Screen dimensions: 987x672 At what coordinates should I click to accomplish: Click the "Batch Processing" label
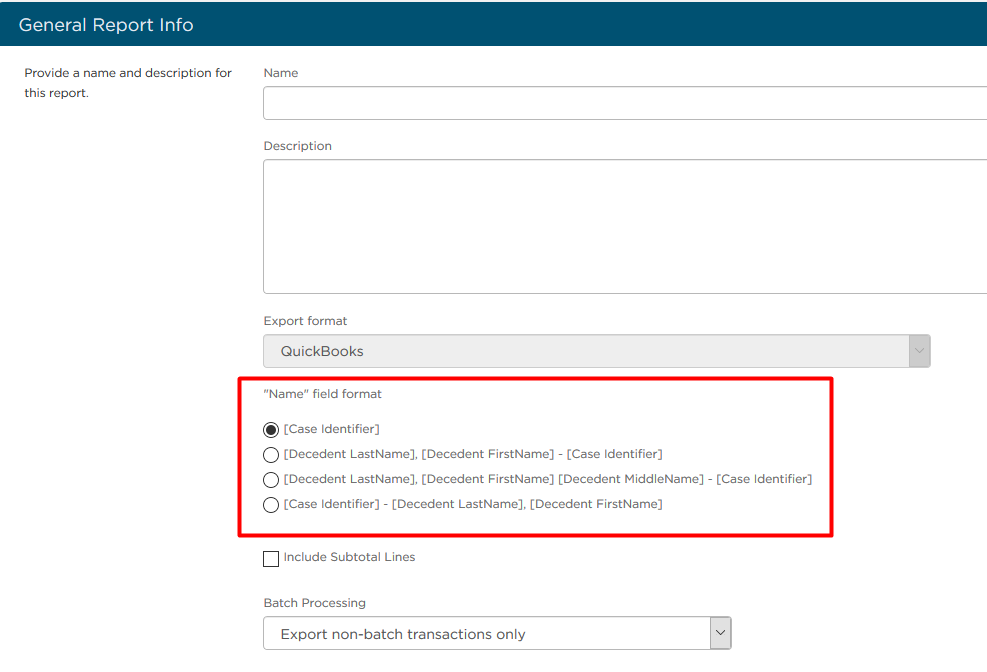pos(315,603)
